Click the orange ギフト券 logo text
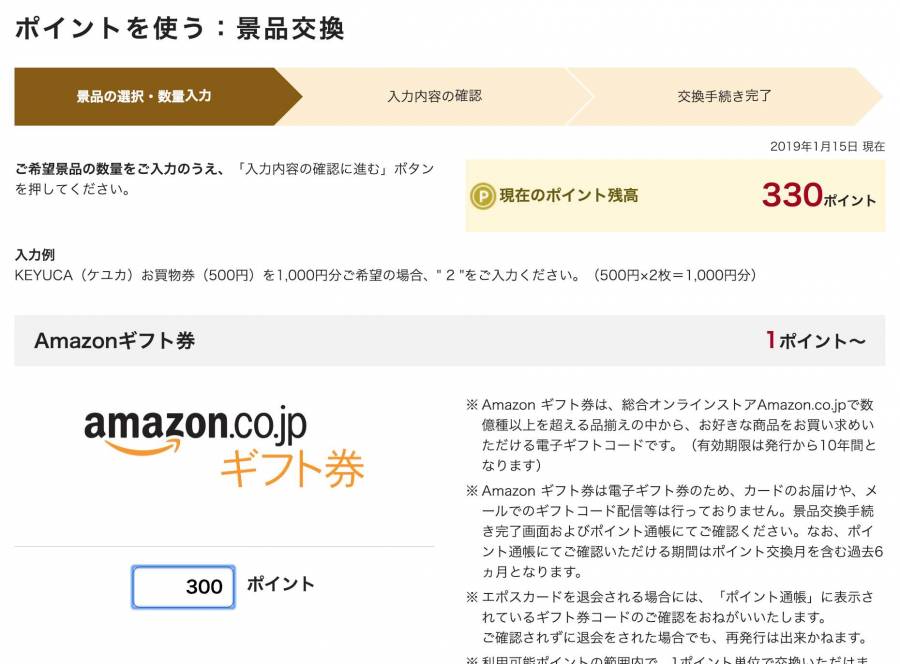Screen dimensions: 900x664 tap(292, 468)
